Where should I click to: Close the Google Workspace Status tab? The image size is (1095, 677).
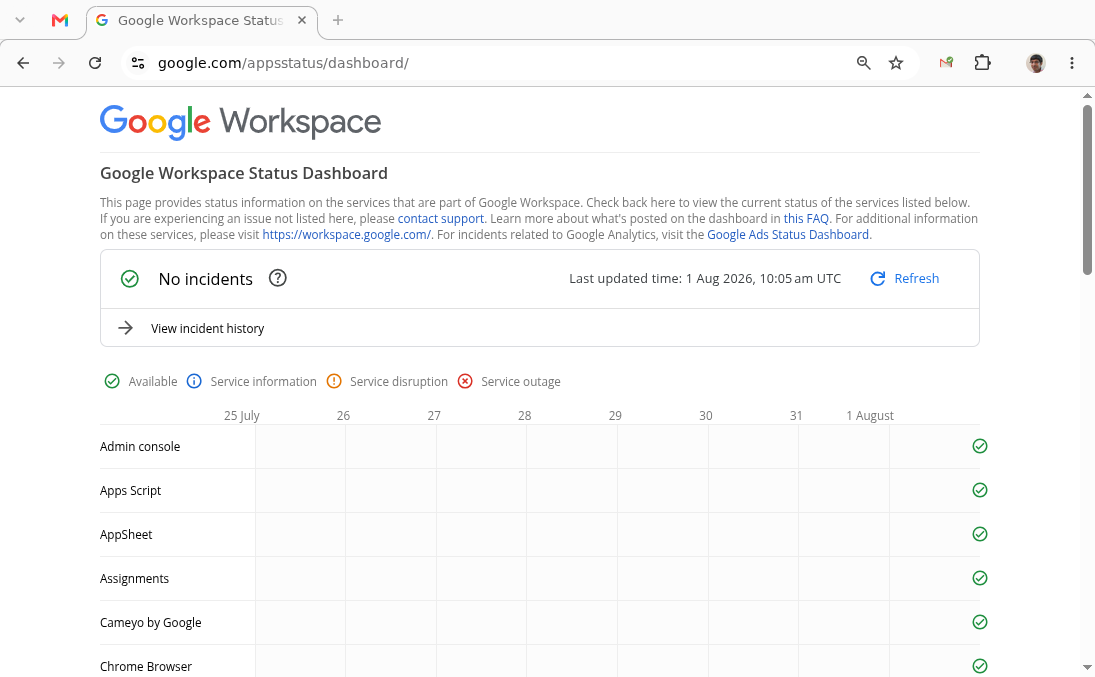tap(302, 20)
